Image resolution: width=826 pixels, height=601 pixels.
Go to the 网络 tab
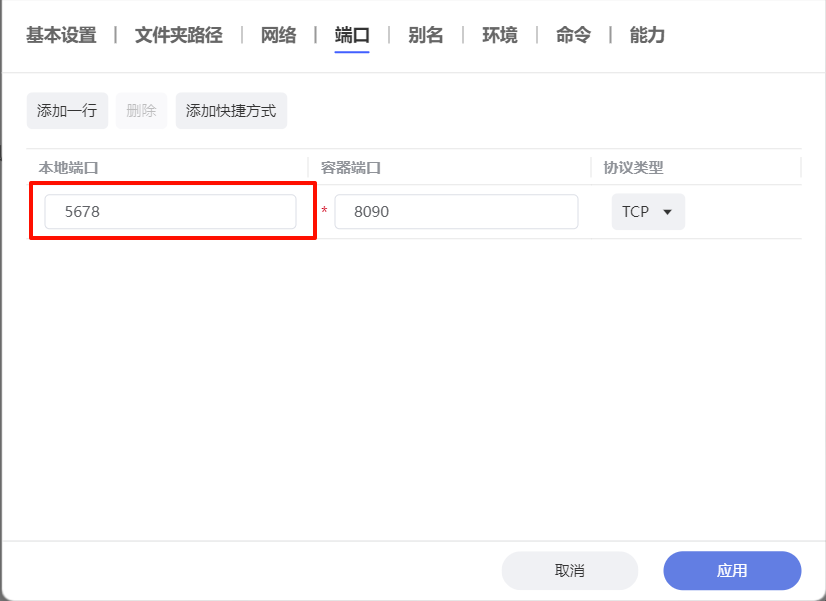278,36
